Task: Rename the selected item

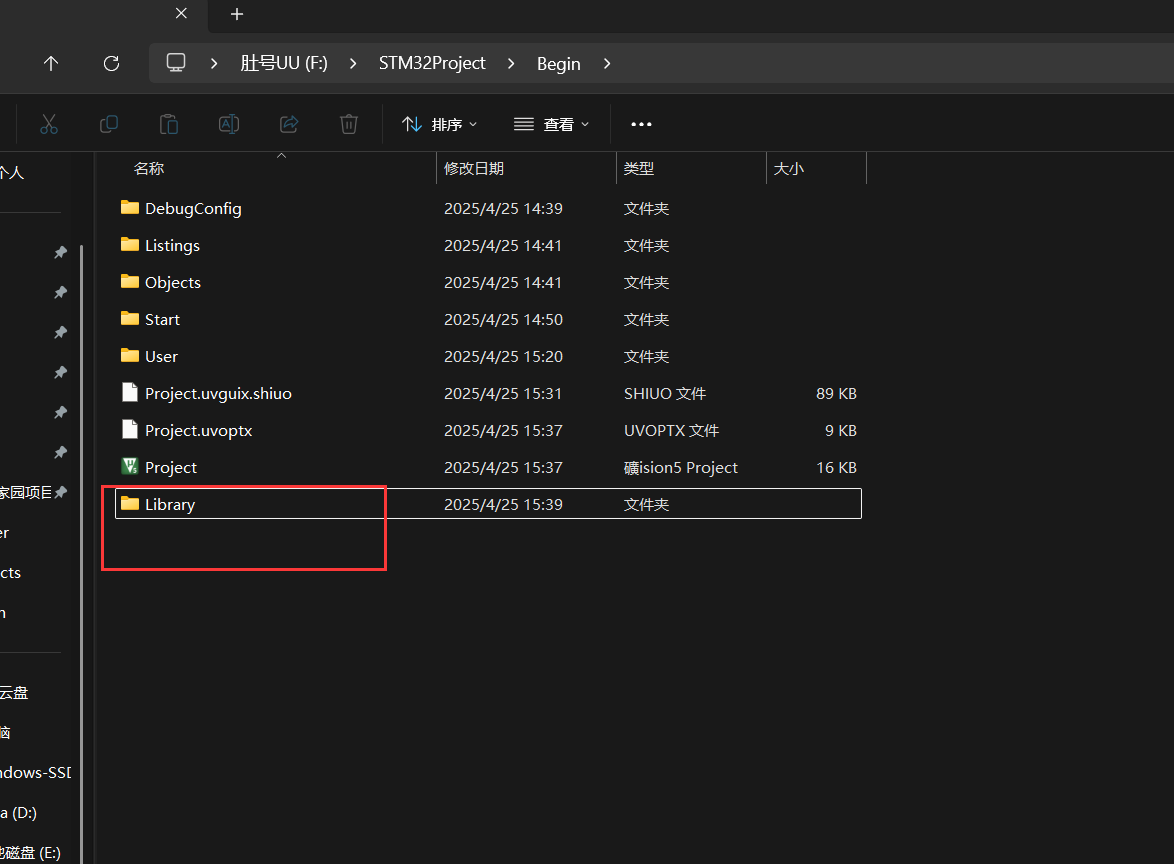Action: click(229, 124)
